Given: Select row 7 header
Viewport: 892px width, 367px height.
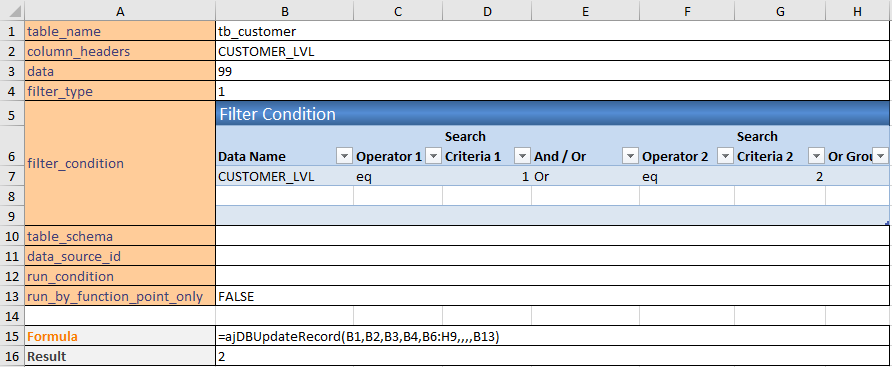Looking at the screenshot, I should [x=12, y=176].
